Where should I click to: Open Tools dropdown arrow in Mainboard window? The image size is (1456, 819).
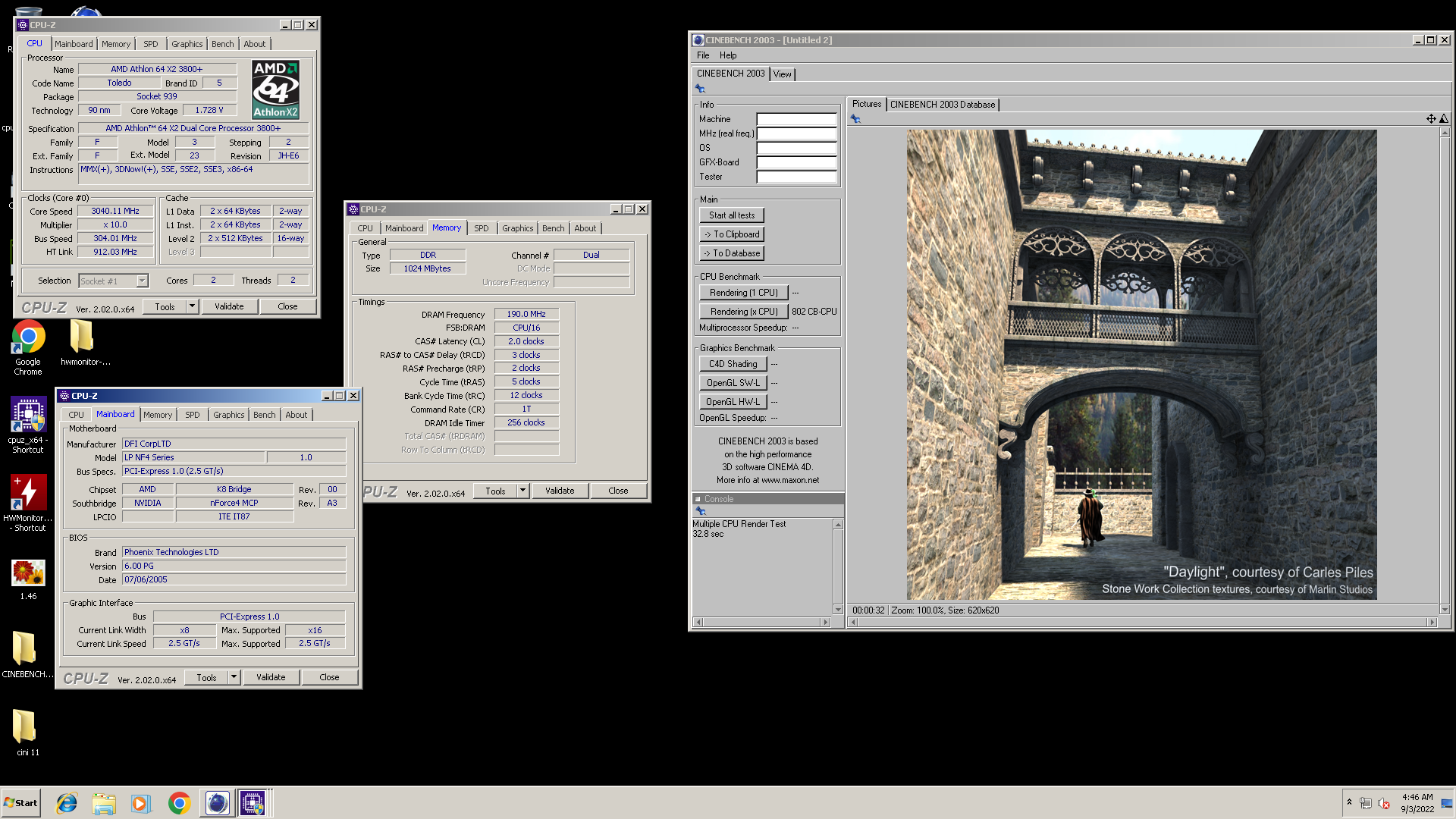pyautogui.click(x=234, y=677)
